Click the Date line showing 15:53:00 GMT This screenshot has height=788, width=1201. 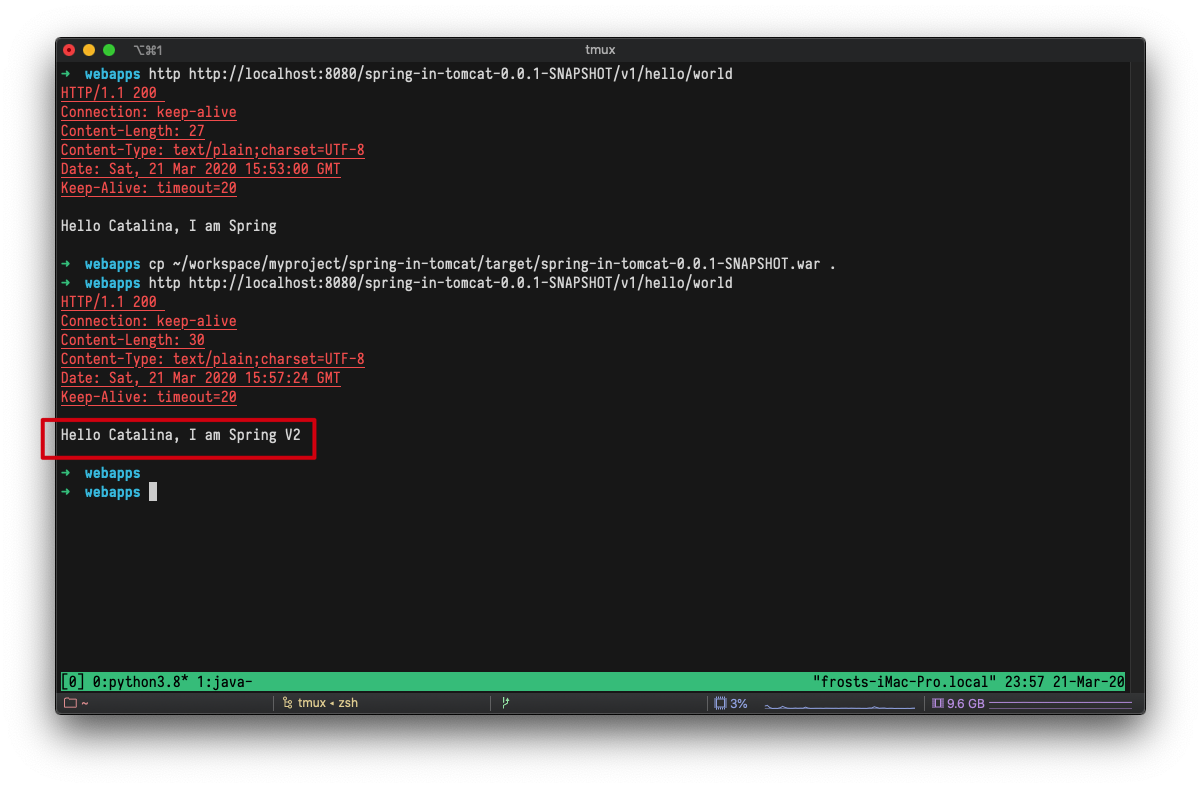click(200, 169)
